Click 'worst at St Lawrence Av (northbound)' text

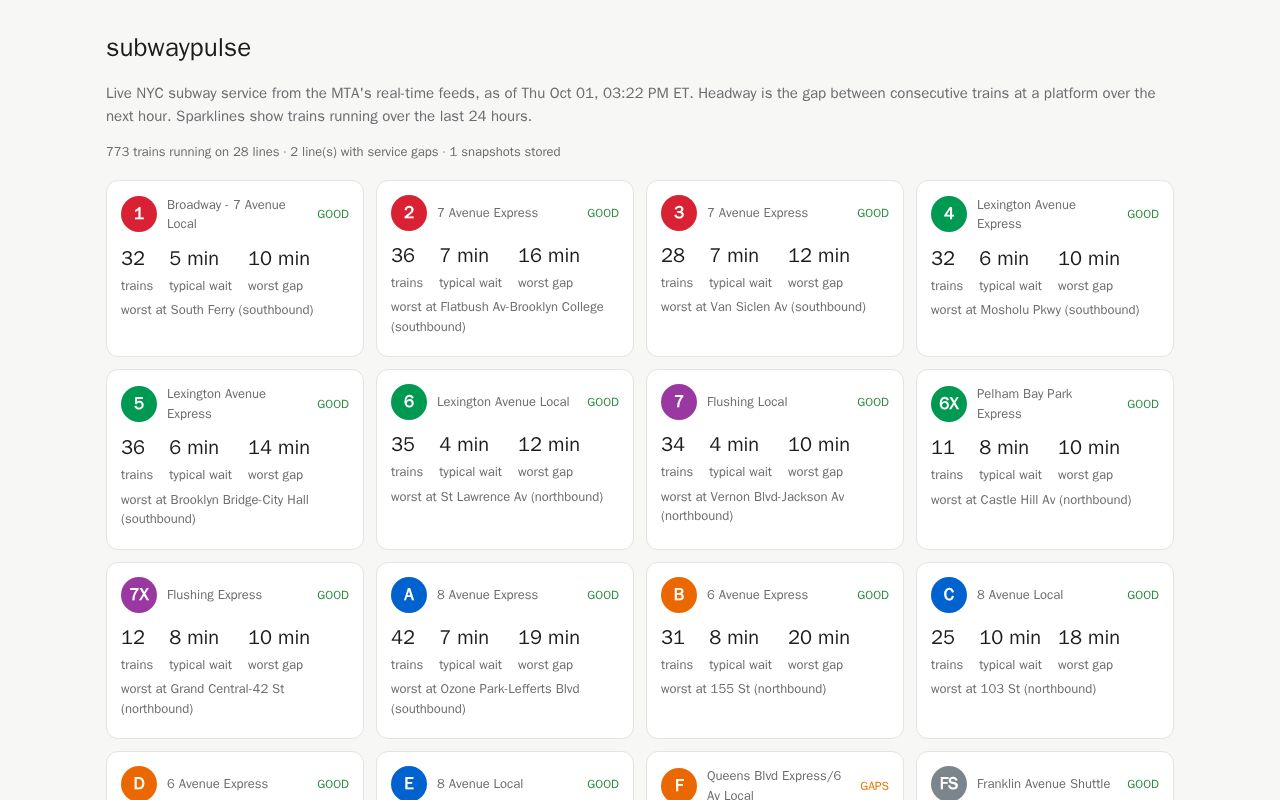497,497
